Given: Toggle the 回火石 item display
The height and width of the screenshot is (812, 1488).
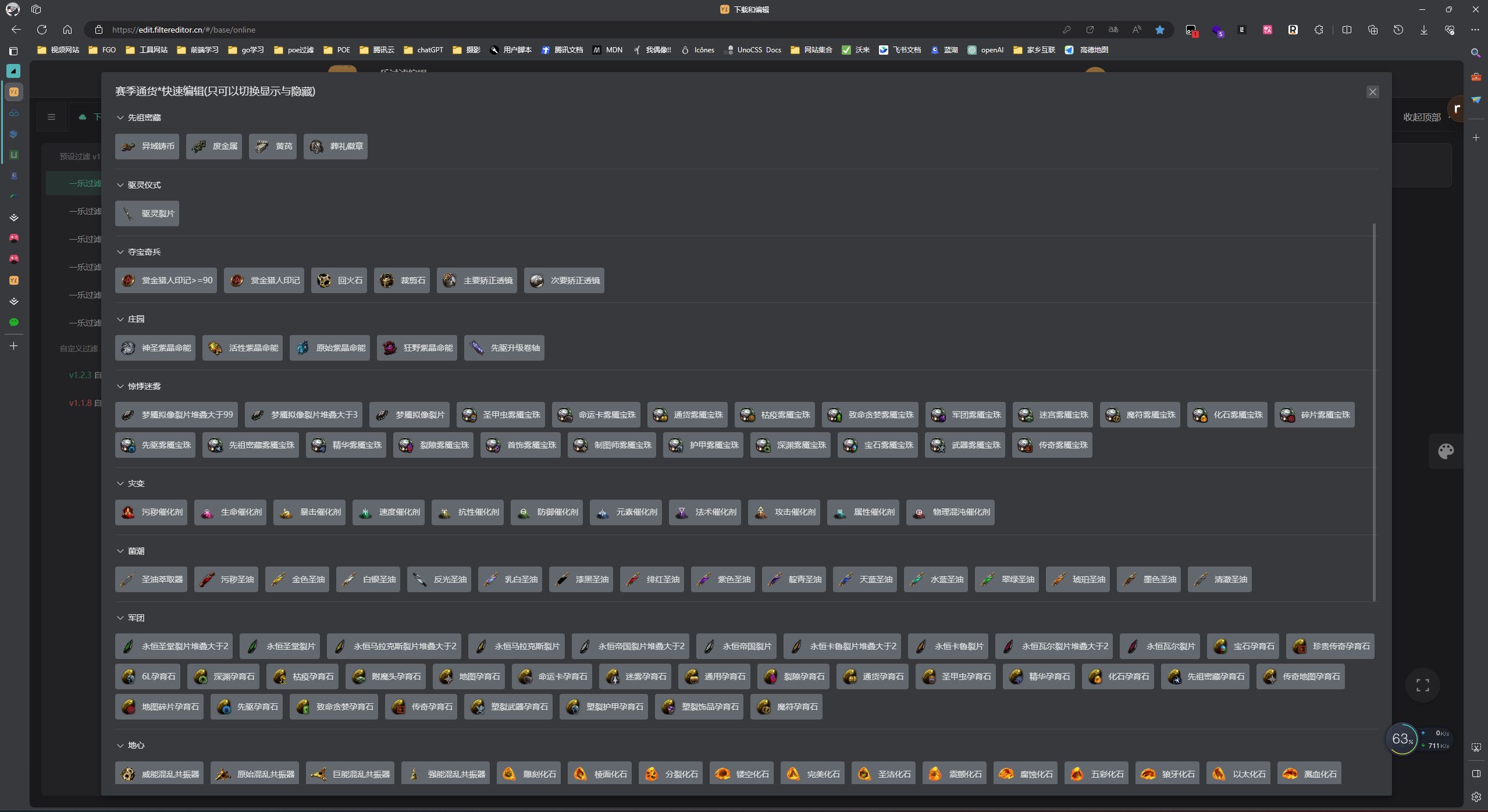Looking at the screenshot, I should click(339, 280).
